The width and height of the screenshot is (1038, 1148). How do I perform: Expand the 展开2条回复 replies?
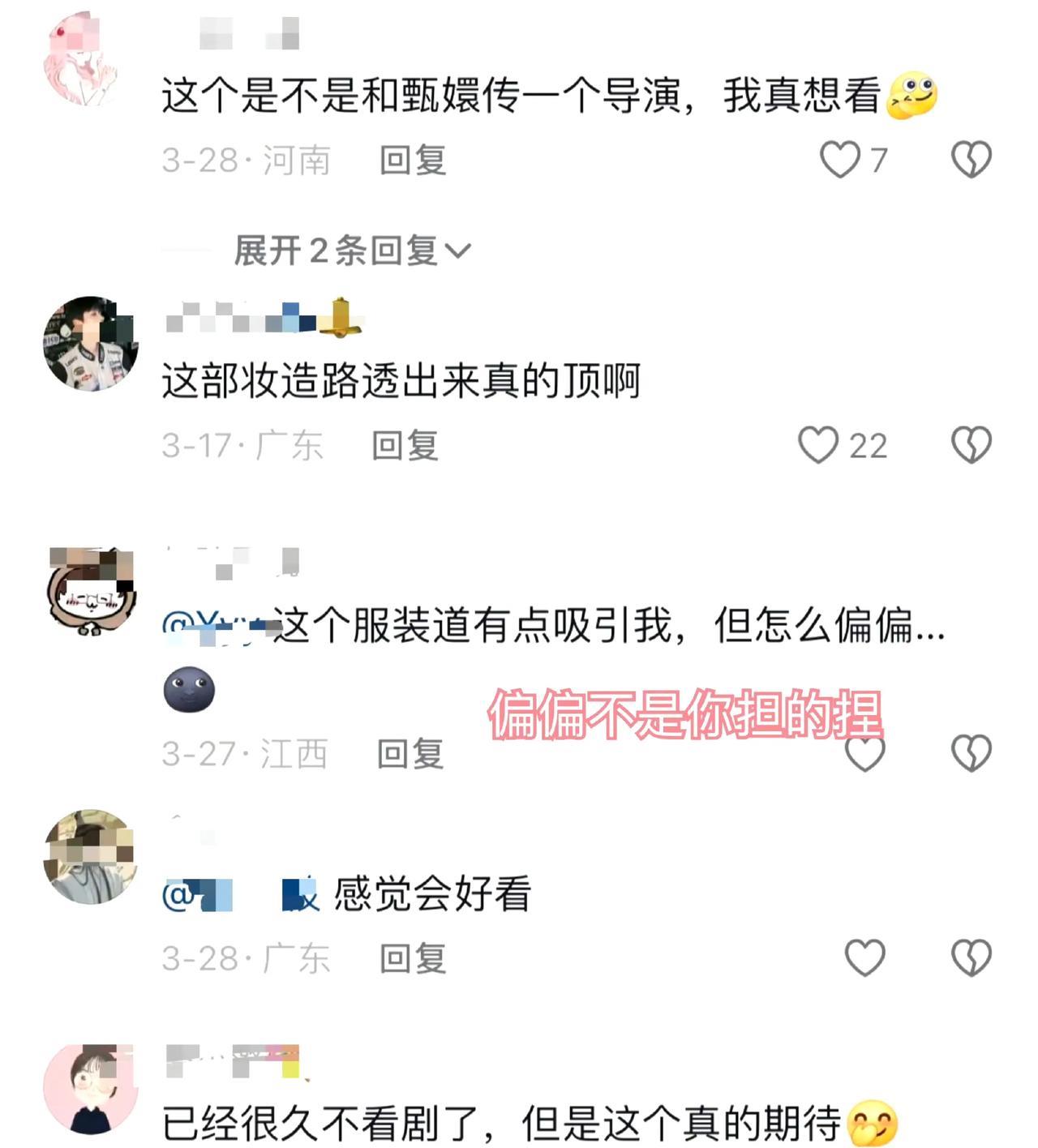pyautogui.click(x=352, y=251)
